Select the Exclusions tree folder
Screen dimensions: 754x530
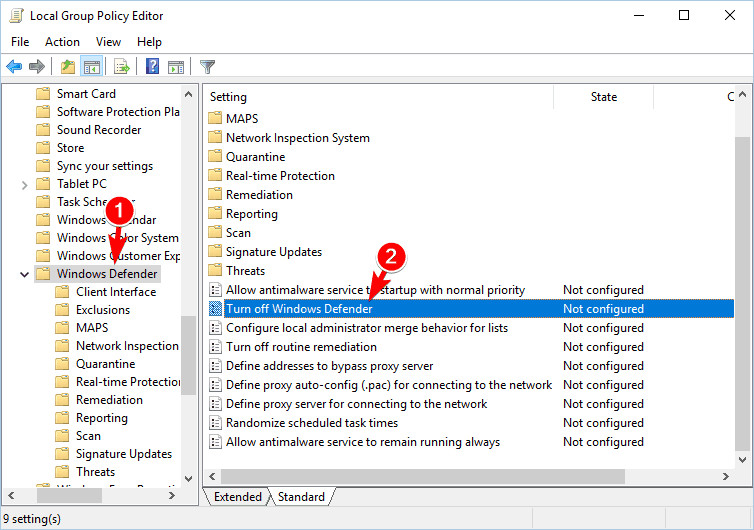(103, 310)
